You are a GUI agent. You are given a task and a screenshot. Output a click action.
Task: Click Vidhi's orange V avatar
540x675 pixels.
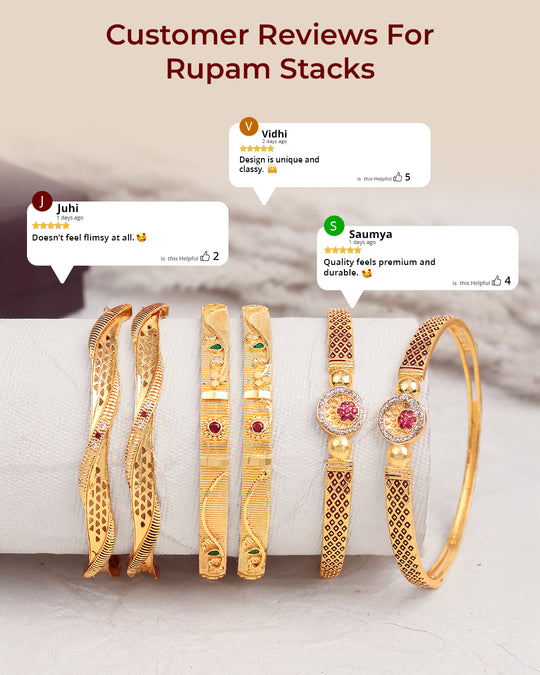[x=249, y=127]
